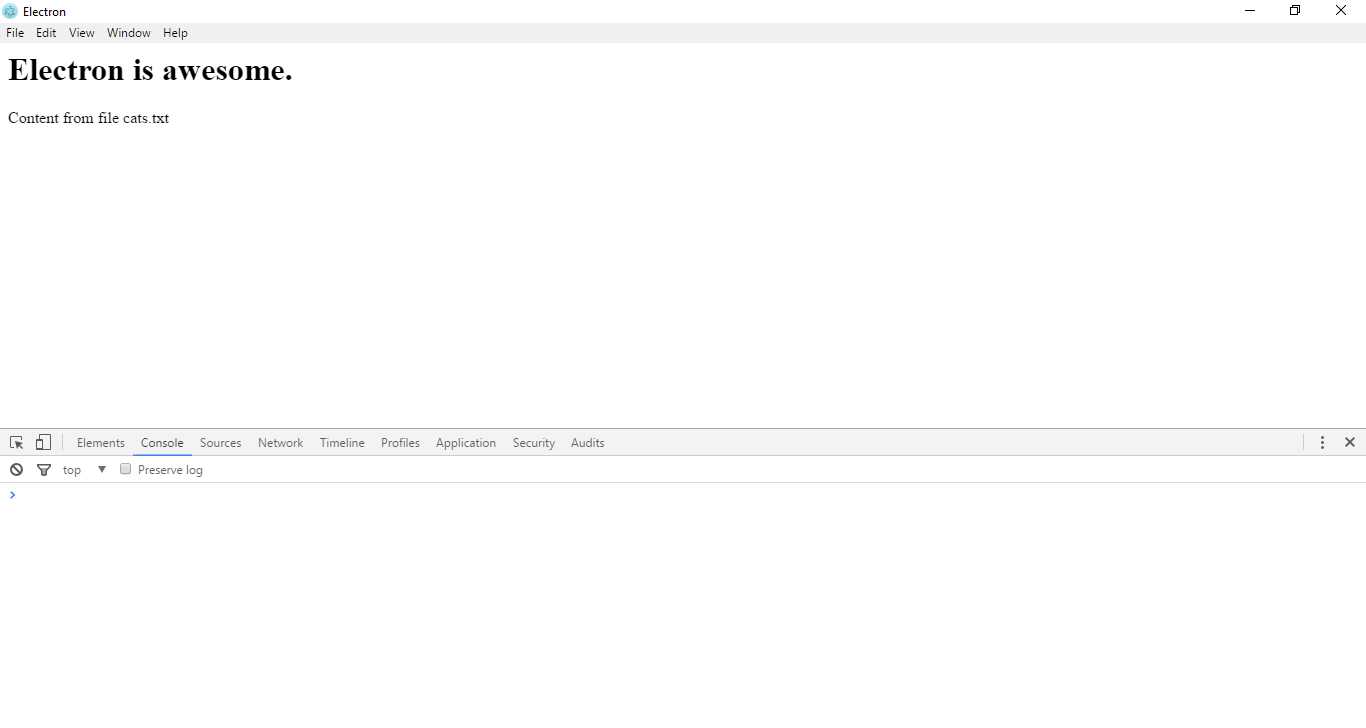The width and height of the screenshot is (1366, 728).
Task: Close the Electron window
Action: click(x=1341, y=11)
